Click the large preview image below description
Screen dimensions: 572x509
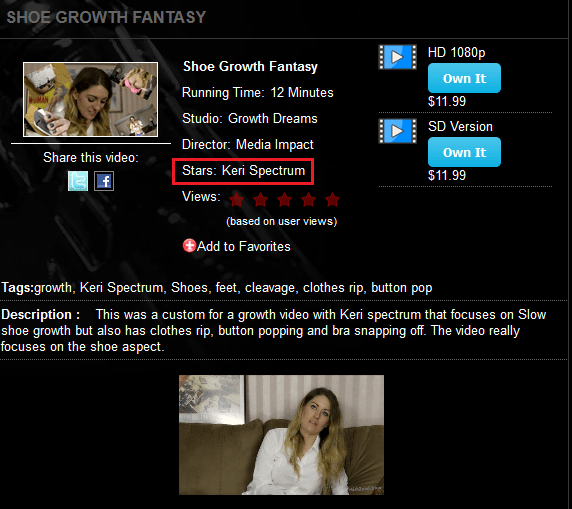pos(281,435)
